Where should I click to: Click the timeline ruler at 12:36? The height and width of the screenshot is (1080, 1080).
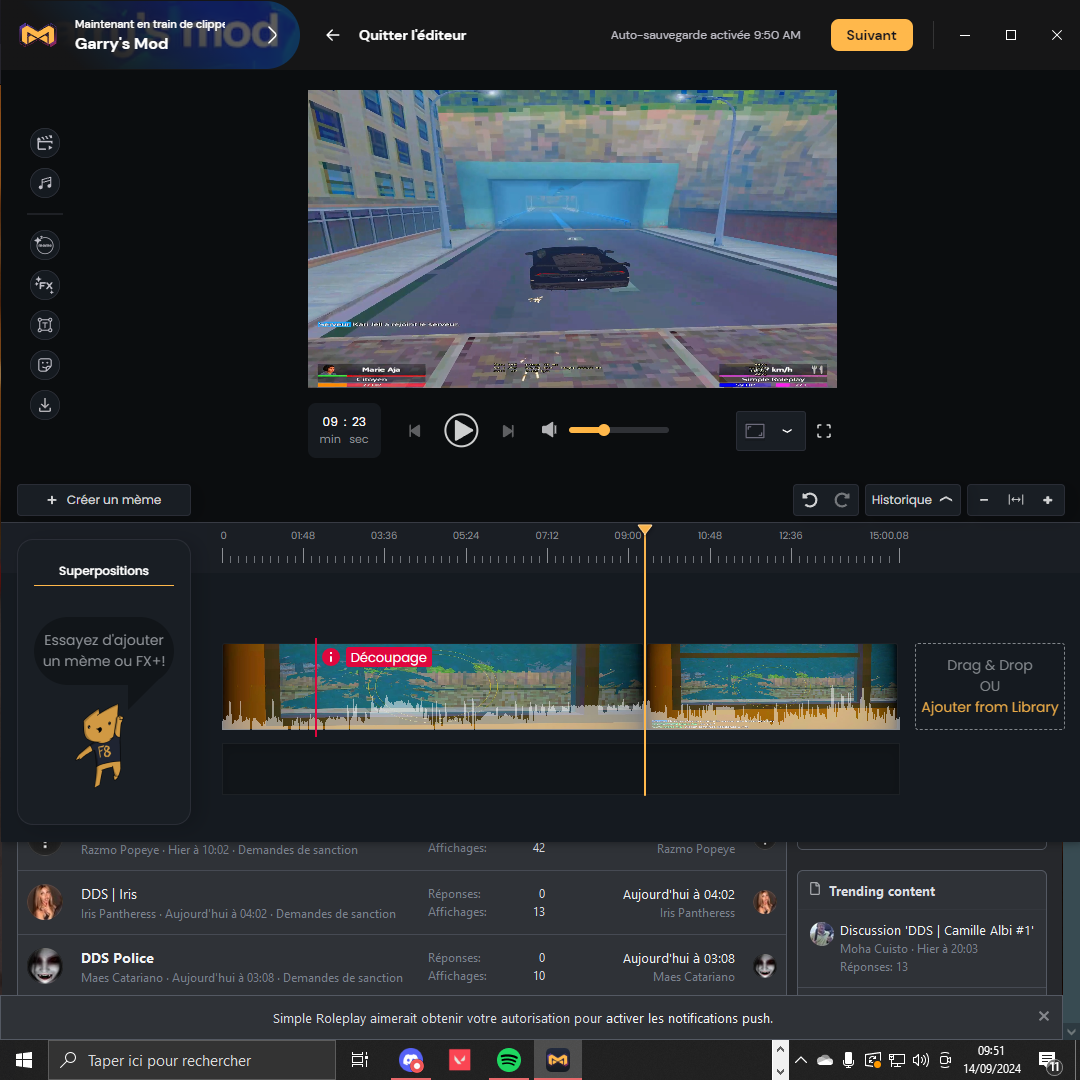tap(791, 536)
